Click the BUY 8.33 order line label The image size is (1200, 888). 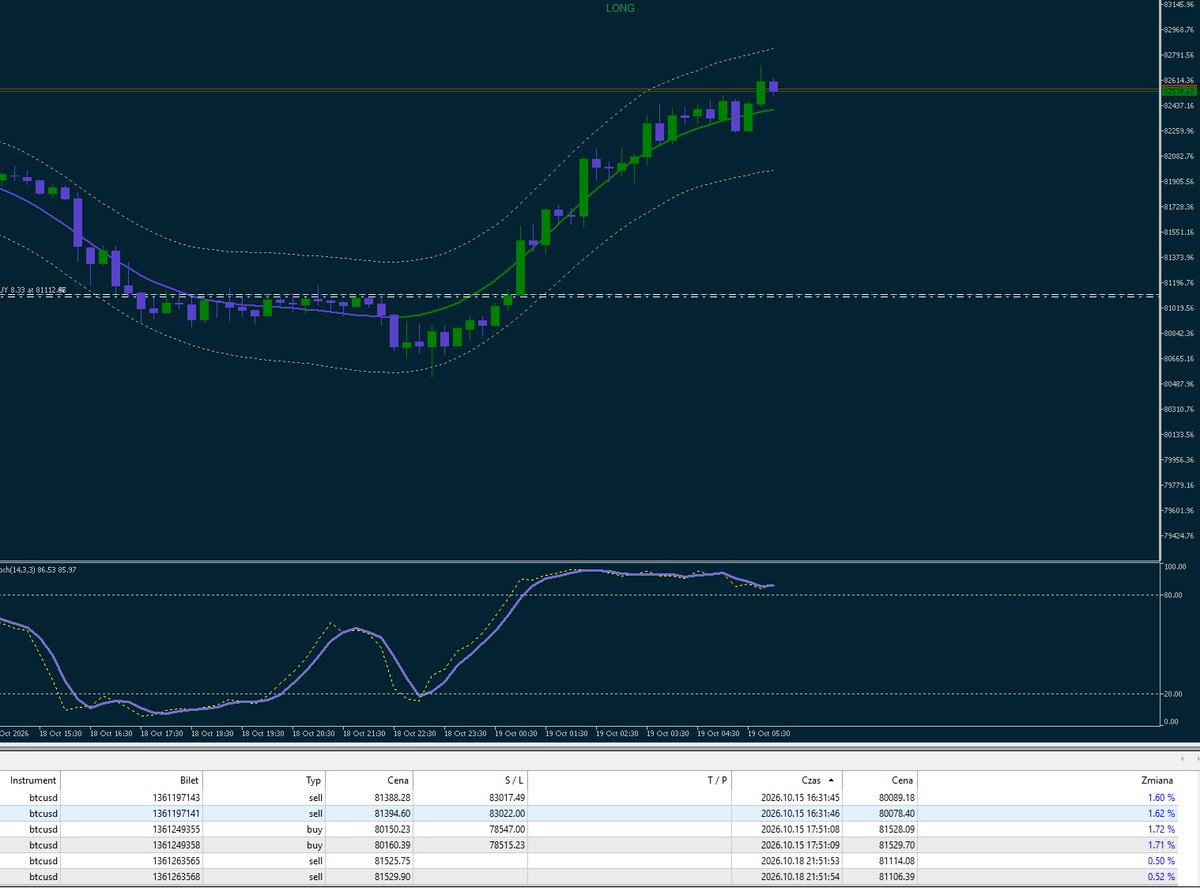coord(33,290)
